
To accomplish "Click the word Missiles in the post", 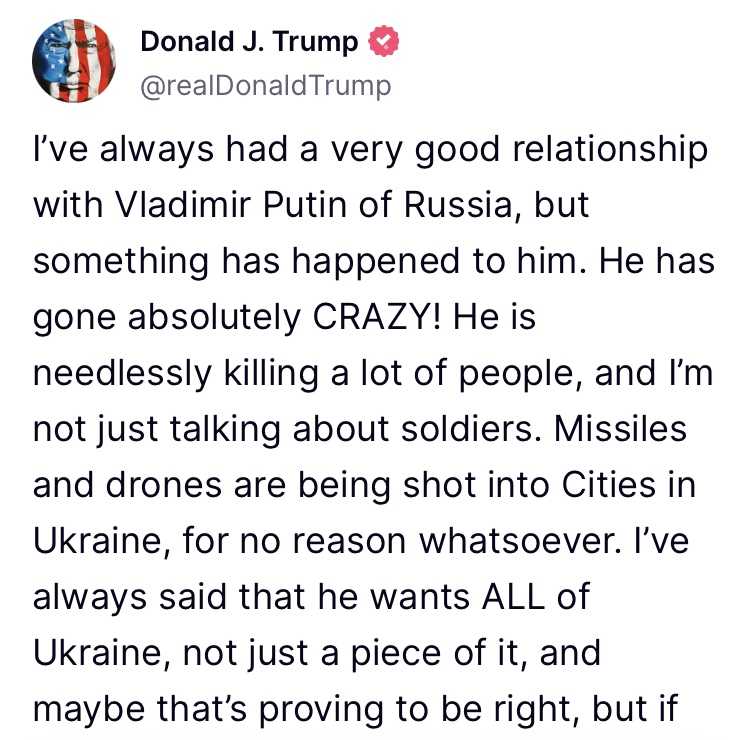I will pyautogui.click(x=620, y=429).
